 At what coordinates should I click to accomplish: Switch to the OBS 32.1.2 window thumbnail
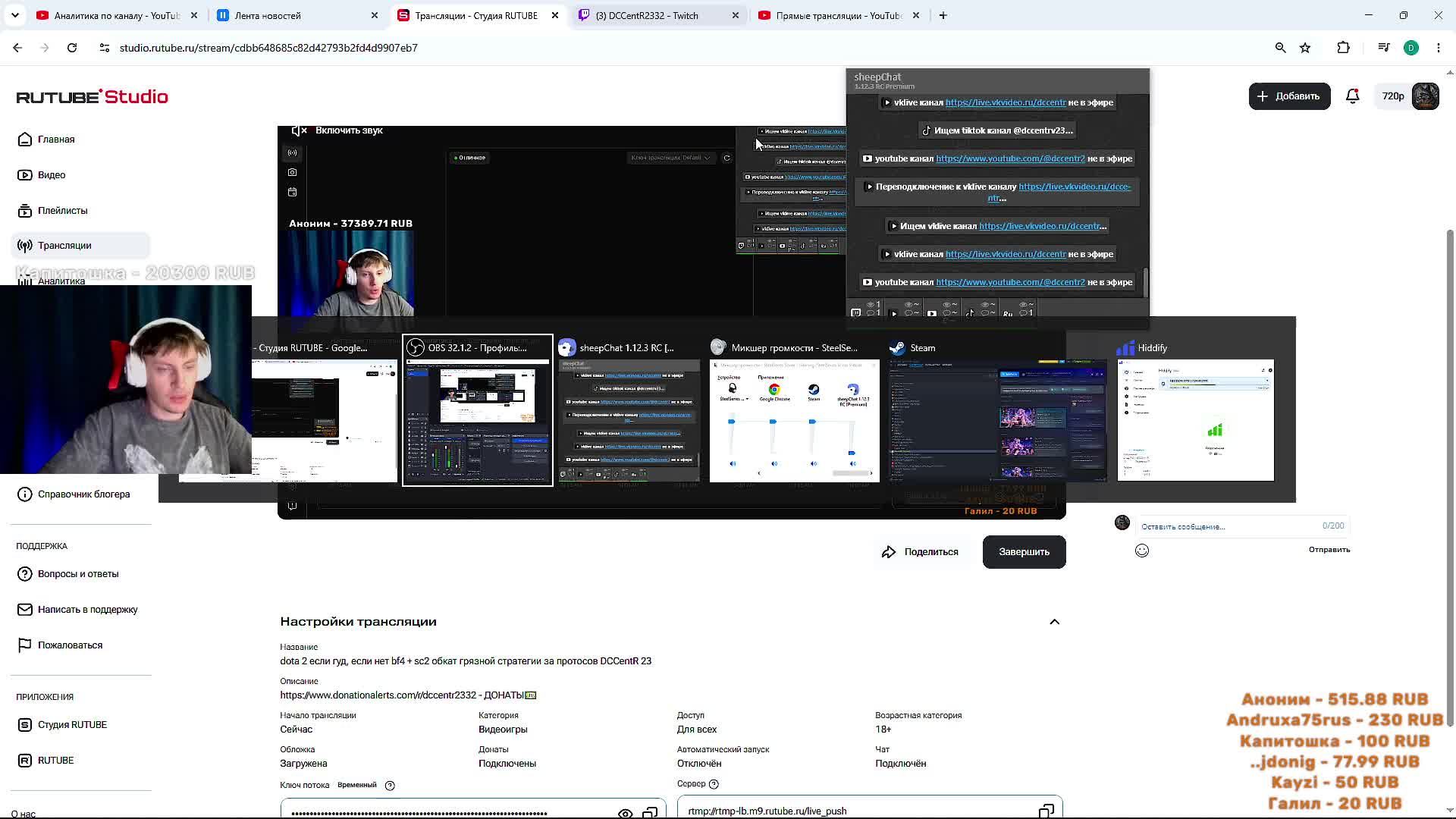(x=478, y=410)
